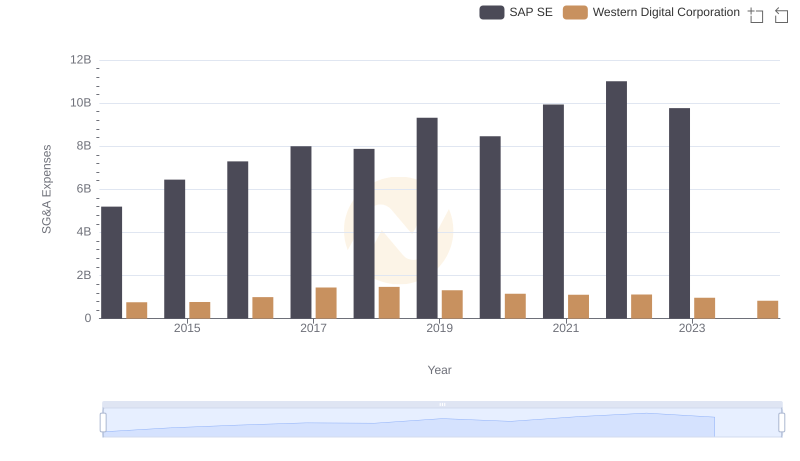
Task: Click the top grip of the zoom slider
Action: (442, 404)
